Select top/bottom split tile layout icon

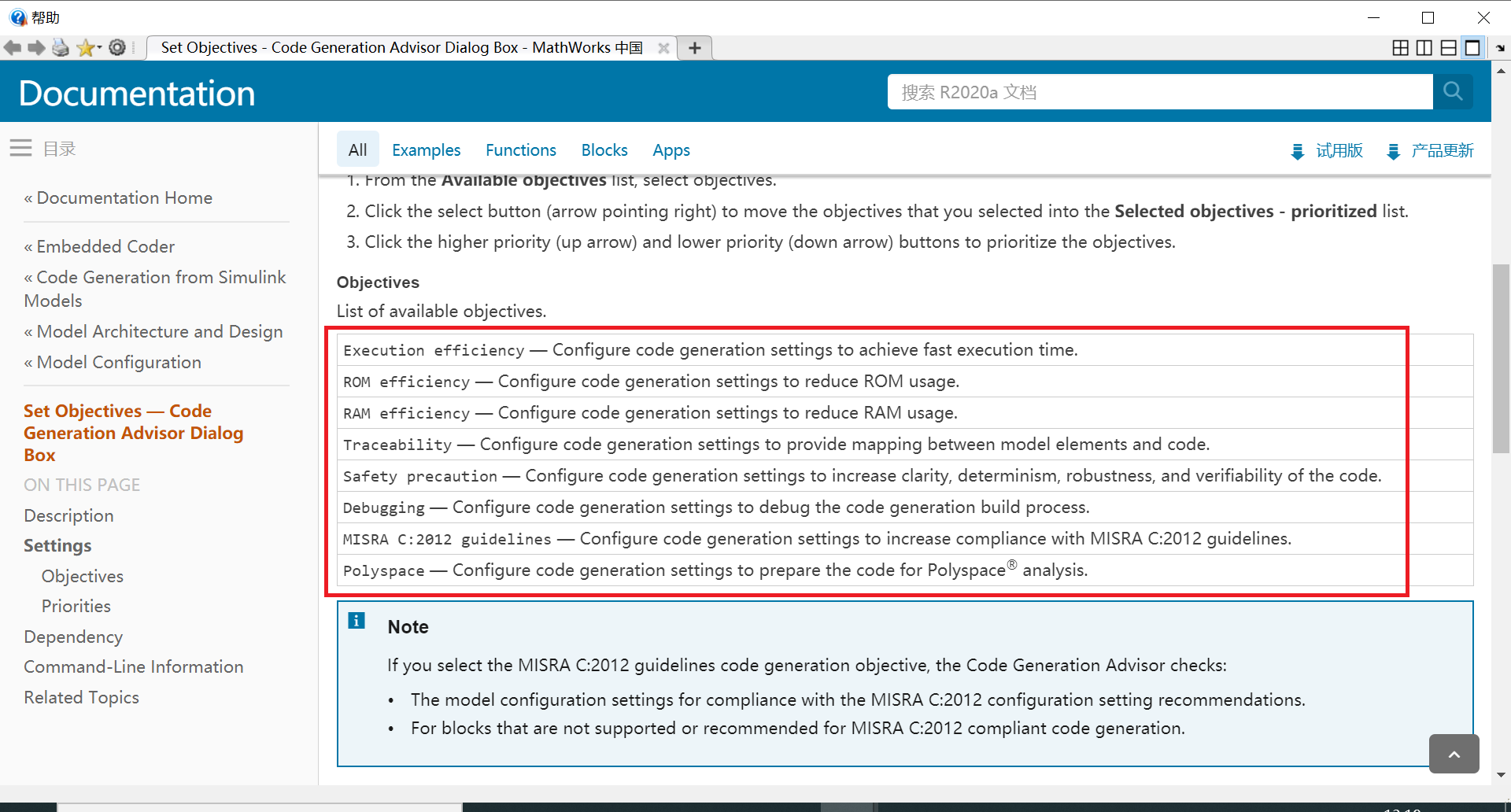pos(1448,48)
